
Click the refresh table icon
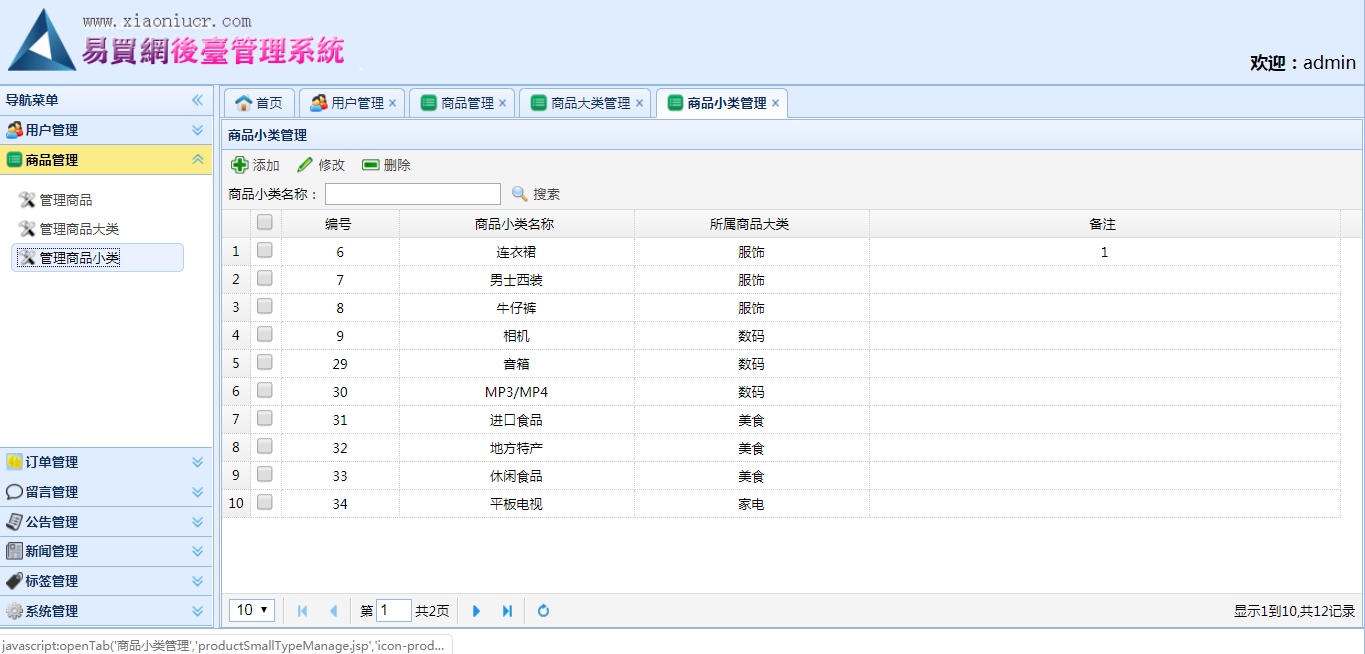[543, 611]
